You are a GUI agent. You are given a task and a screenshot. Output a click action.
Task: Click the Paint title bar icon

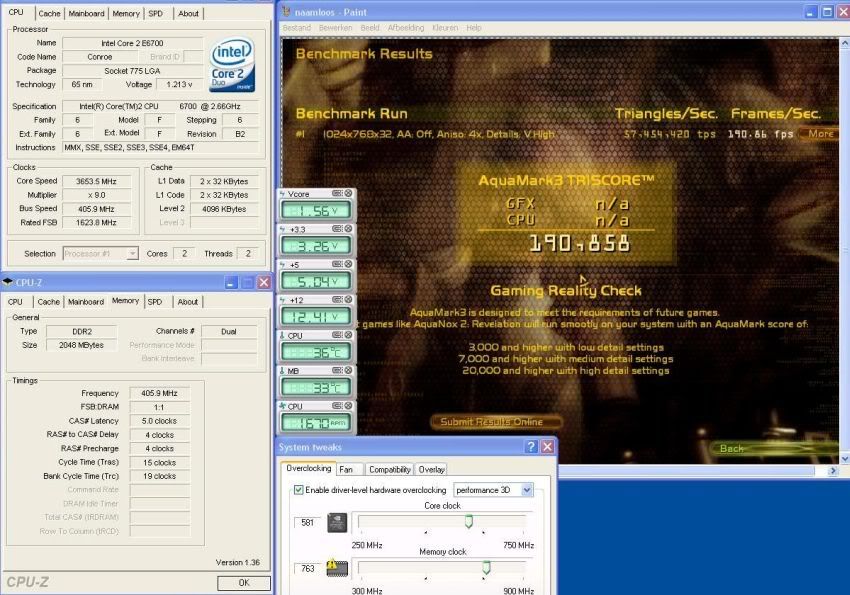(x=286, y=12)
